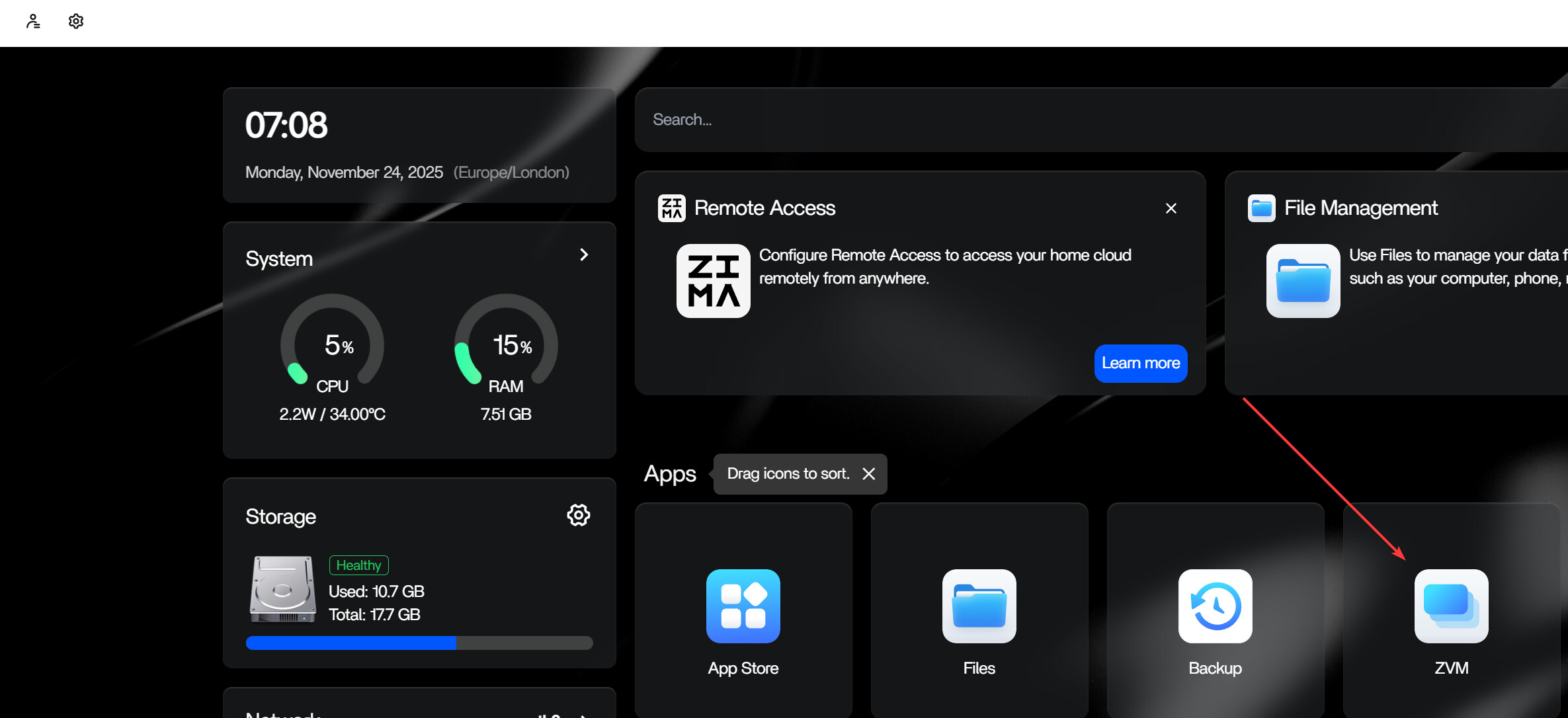The width and height of the screenshot is (1568, 718).
Task: Close the Remote Access card
Action: [1171, 208]
